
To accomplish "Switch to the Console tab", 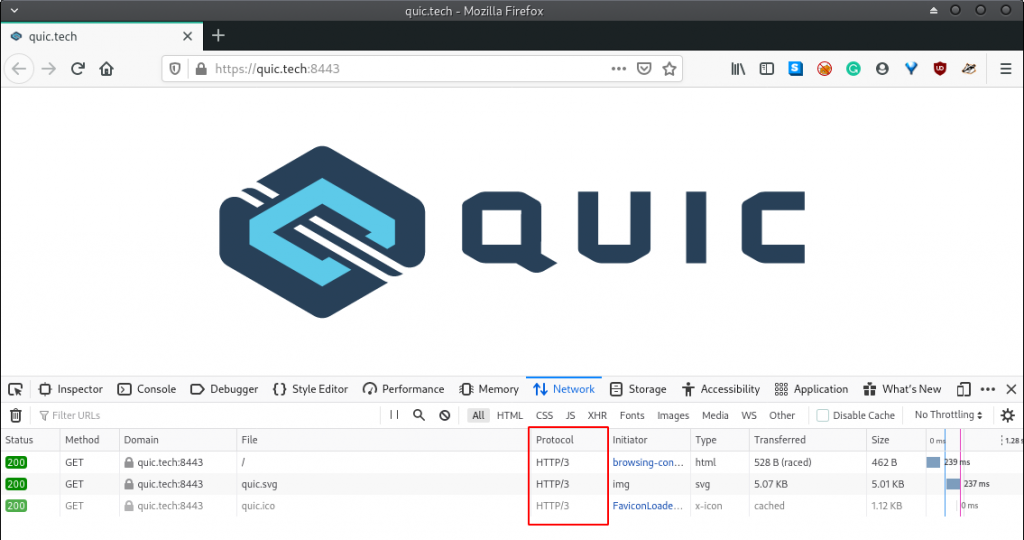I will tap(147, 389).
